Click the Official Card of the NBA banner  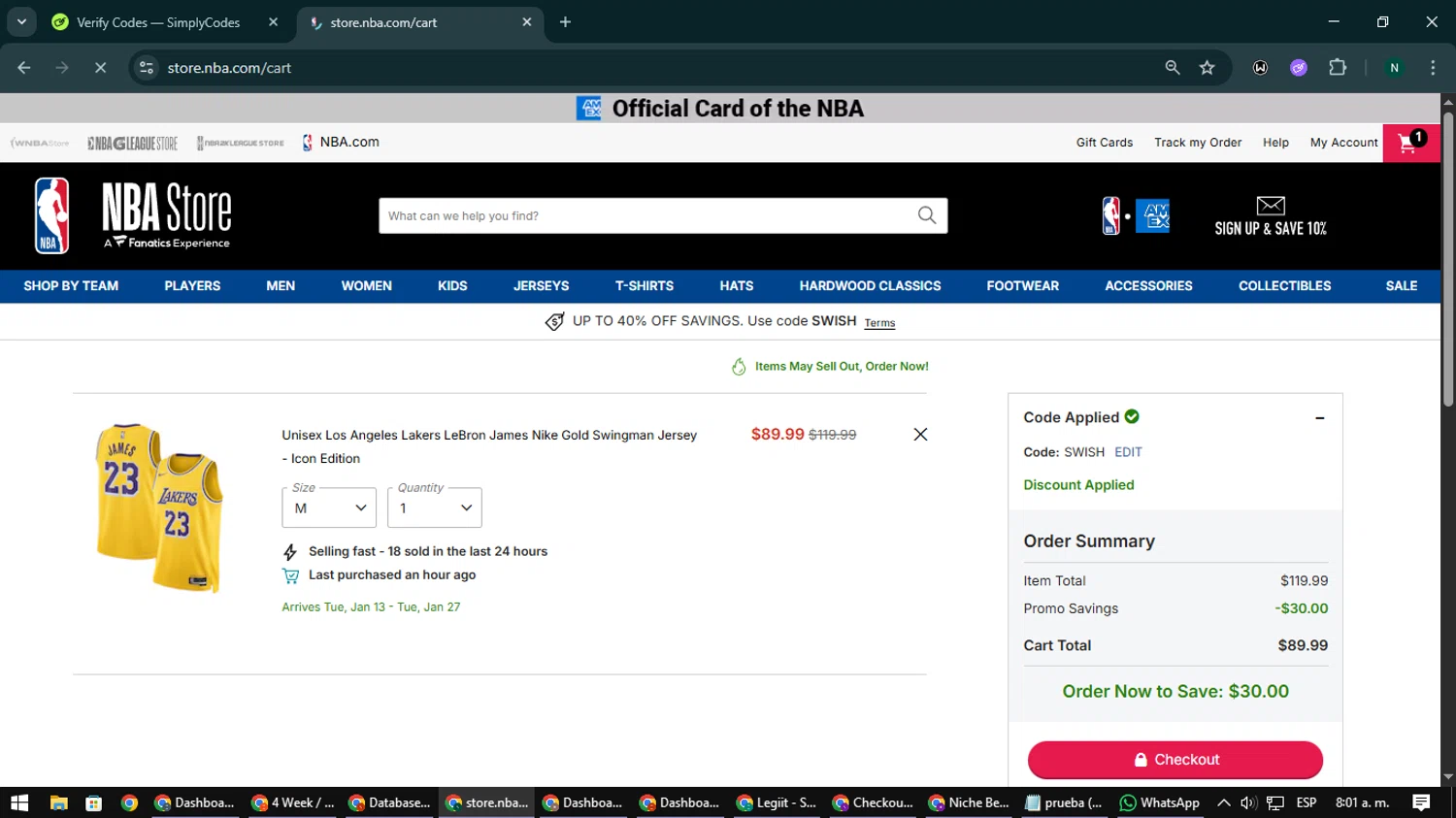click(719, 109)
